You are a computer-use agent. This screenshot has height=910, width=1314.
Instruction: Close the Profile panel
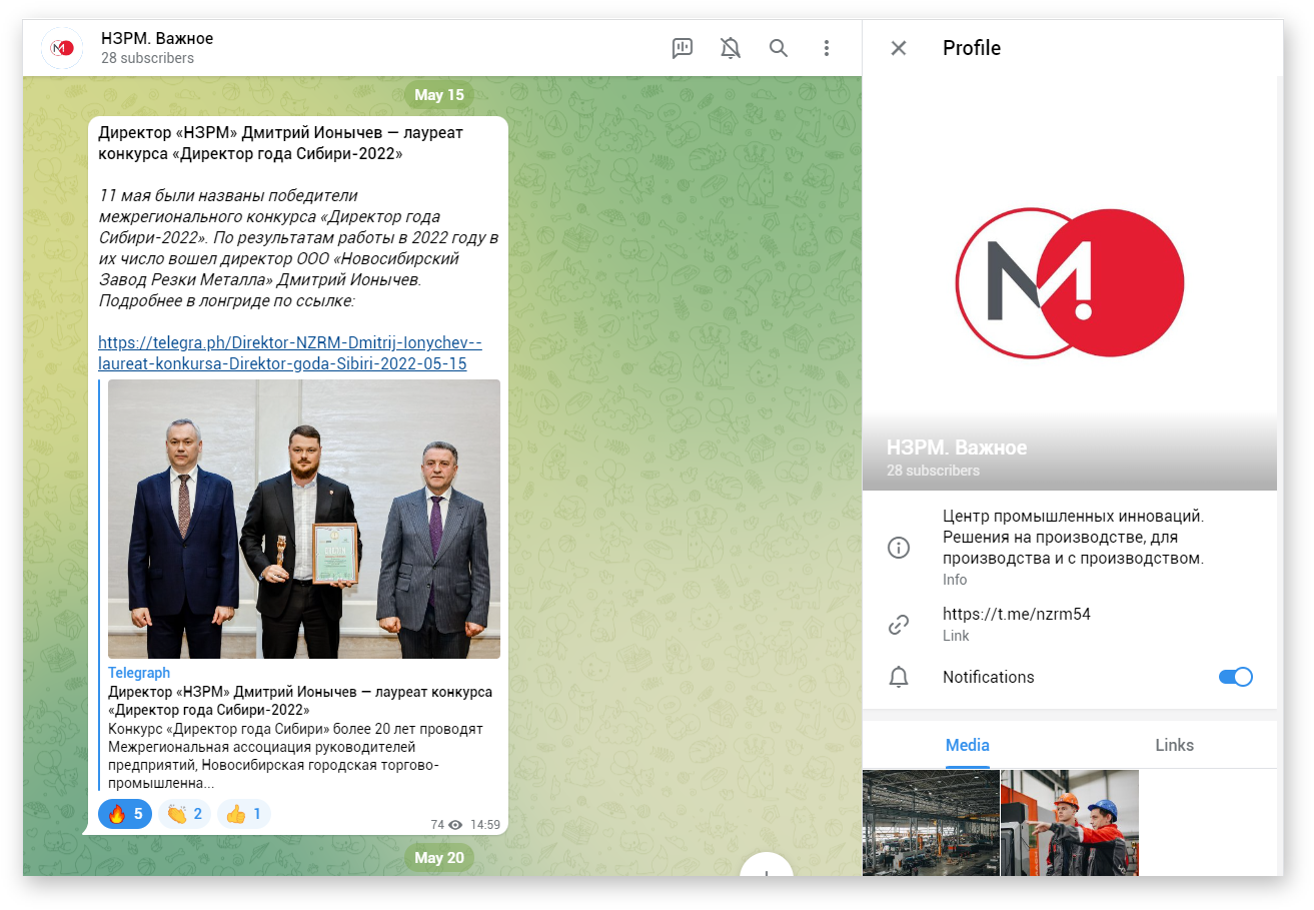[x=899, y=48]
